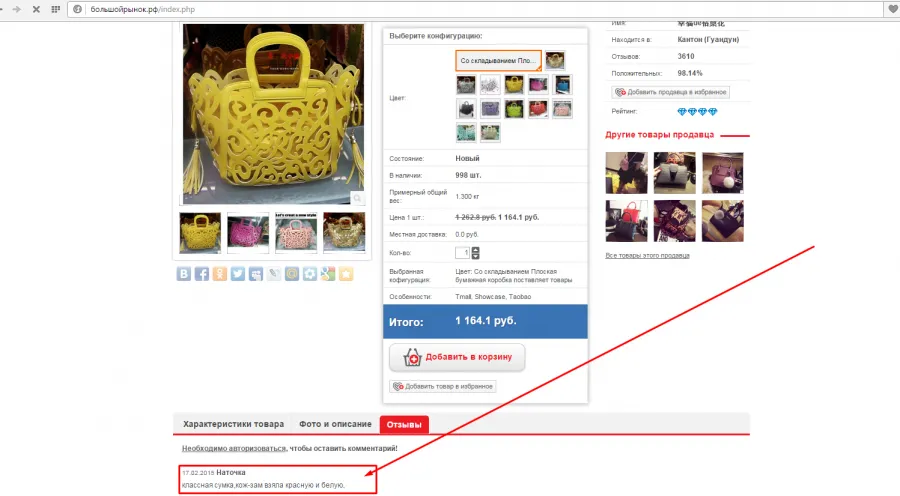This screenshot has width=900, height=496.
Task: Share the product on Twitter
Action: (x=238, y=274)
